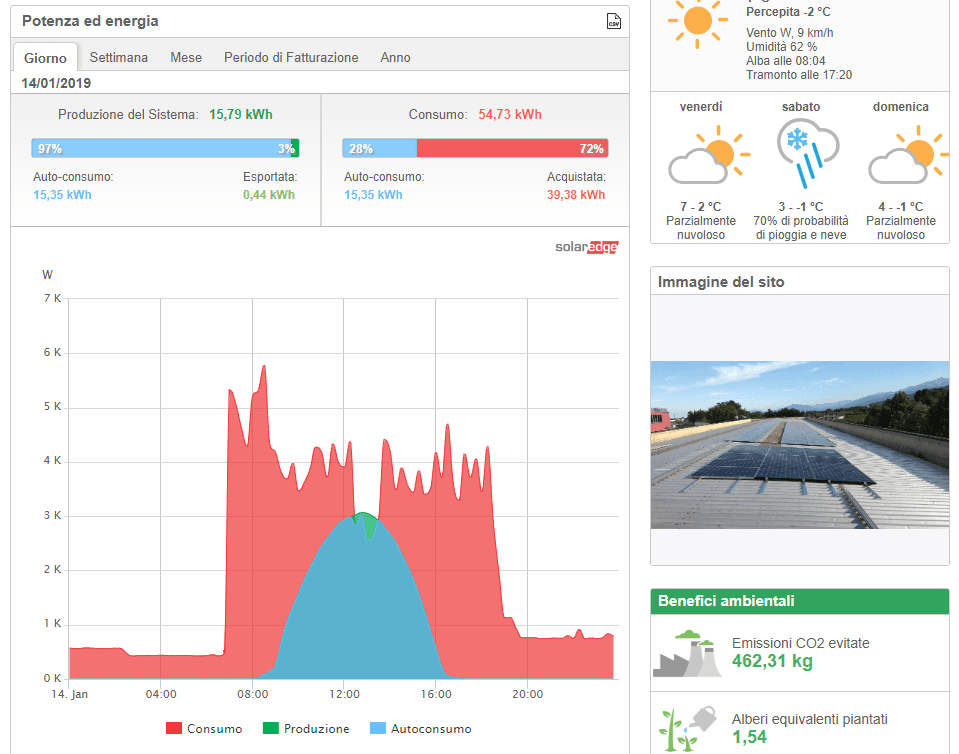Click the Immagine del sito header

point(721,282)
